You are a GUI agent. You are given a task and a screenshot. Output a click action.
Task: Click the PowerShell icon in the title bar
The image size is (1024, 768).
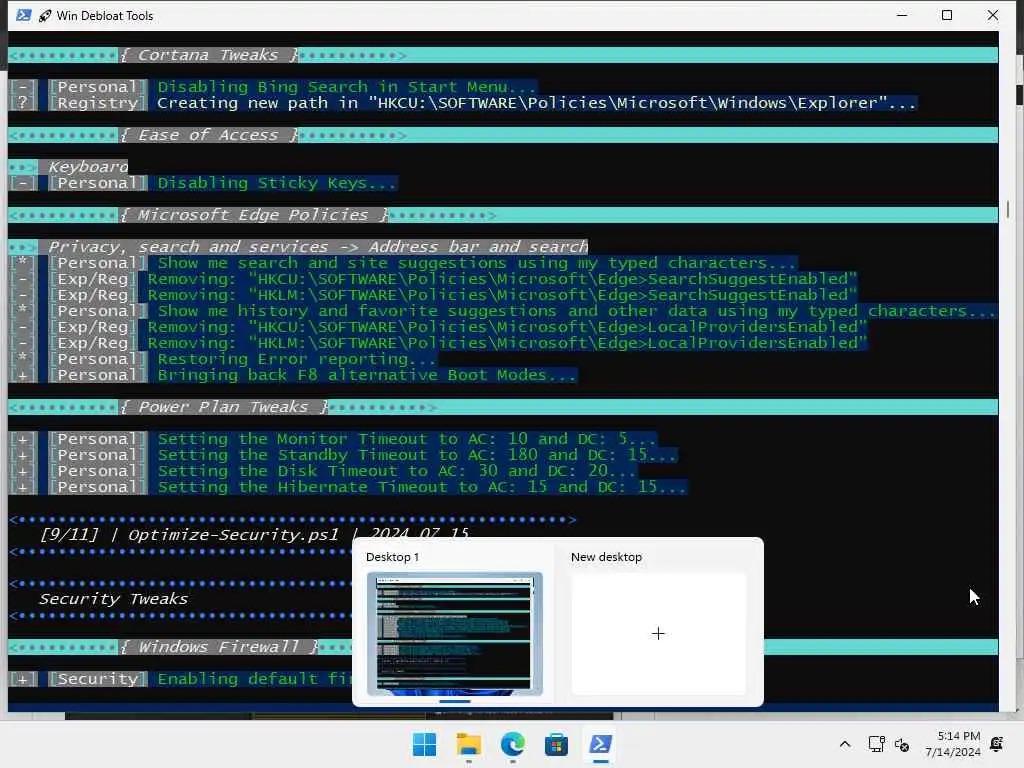24,15
